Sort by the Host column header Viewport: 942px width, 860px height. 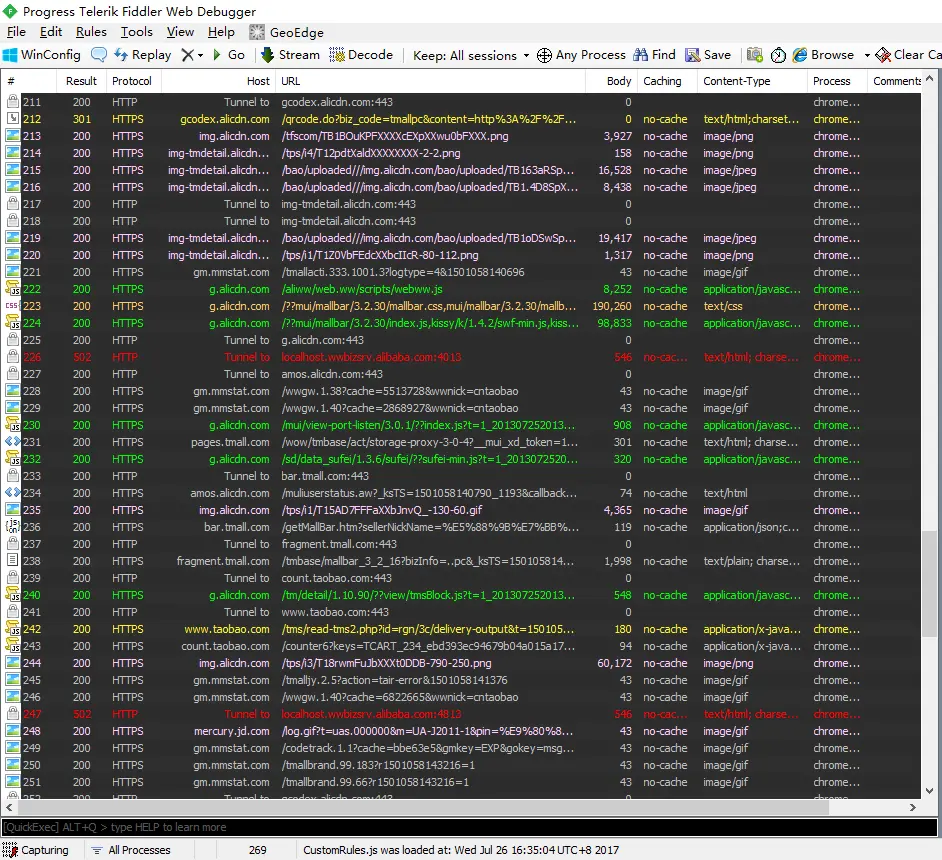coord(218,81)
